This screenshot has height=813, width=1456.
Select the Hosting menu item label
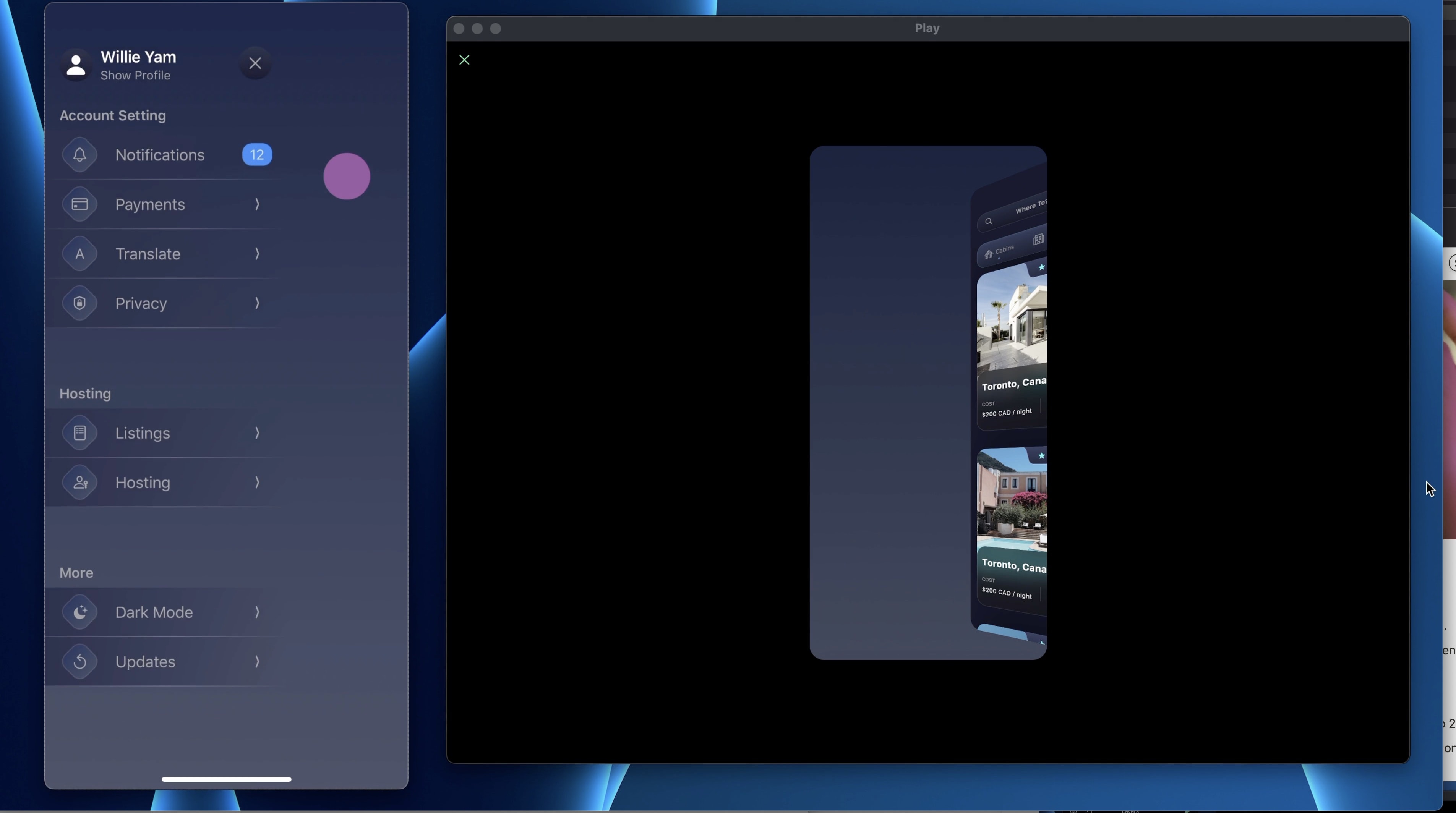[143, 483]
